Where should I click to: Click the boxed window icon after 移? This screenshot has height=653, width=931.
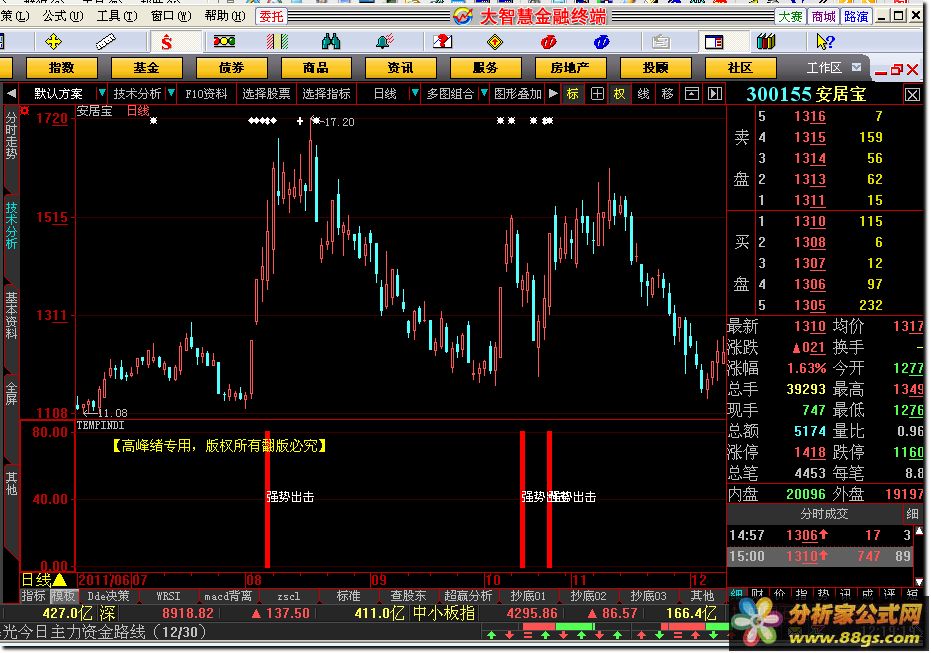[x=692, y=94]
